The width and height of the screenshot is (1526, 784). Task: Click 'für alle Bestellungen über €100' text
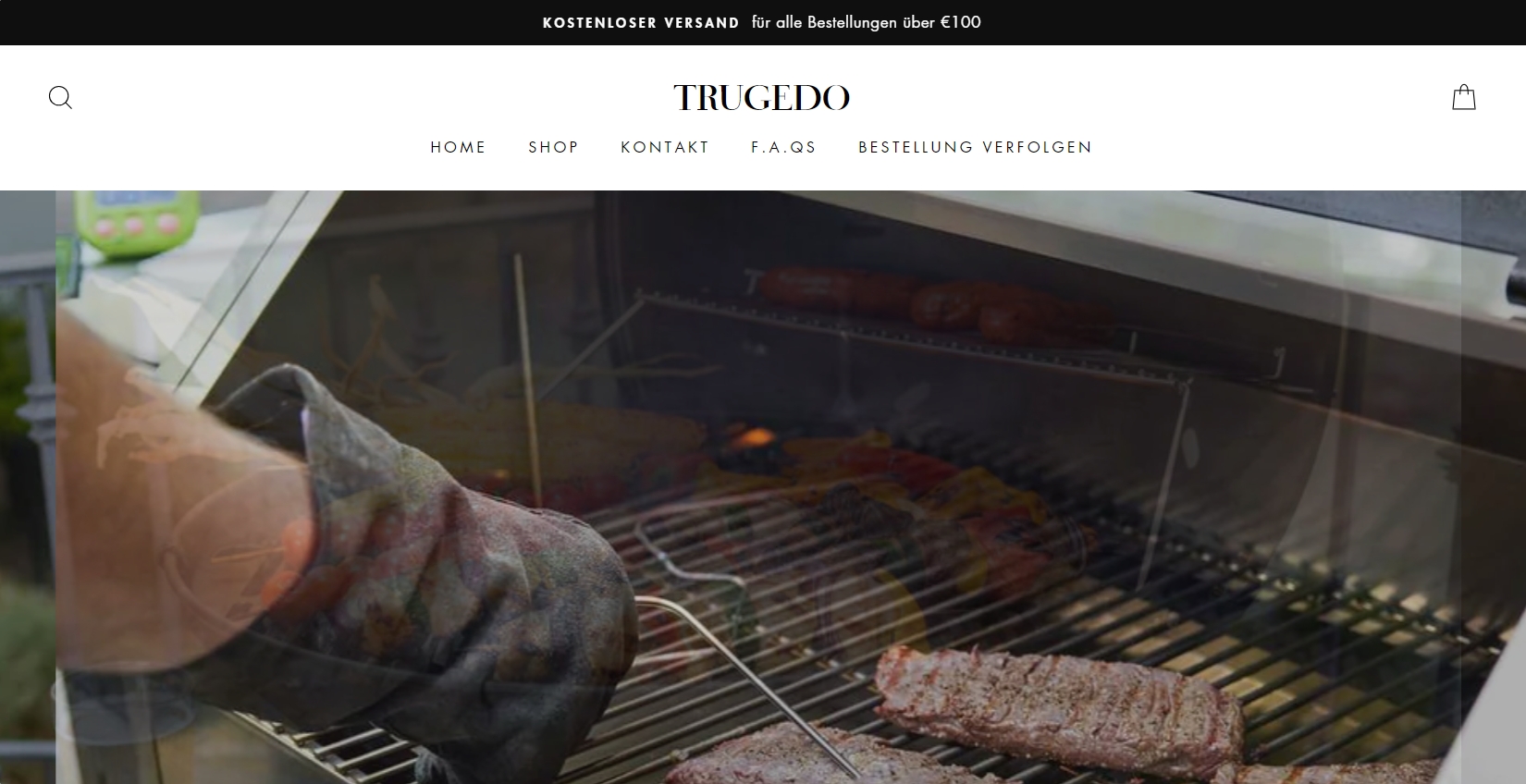[x=867, y=22]
